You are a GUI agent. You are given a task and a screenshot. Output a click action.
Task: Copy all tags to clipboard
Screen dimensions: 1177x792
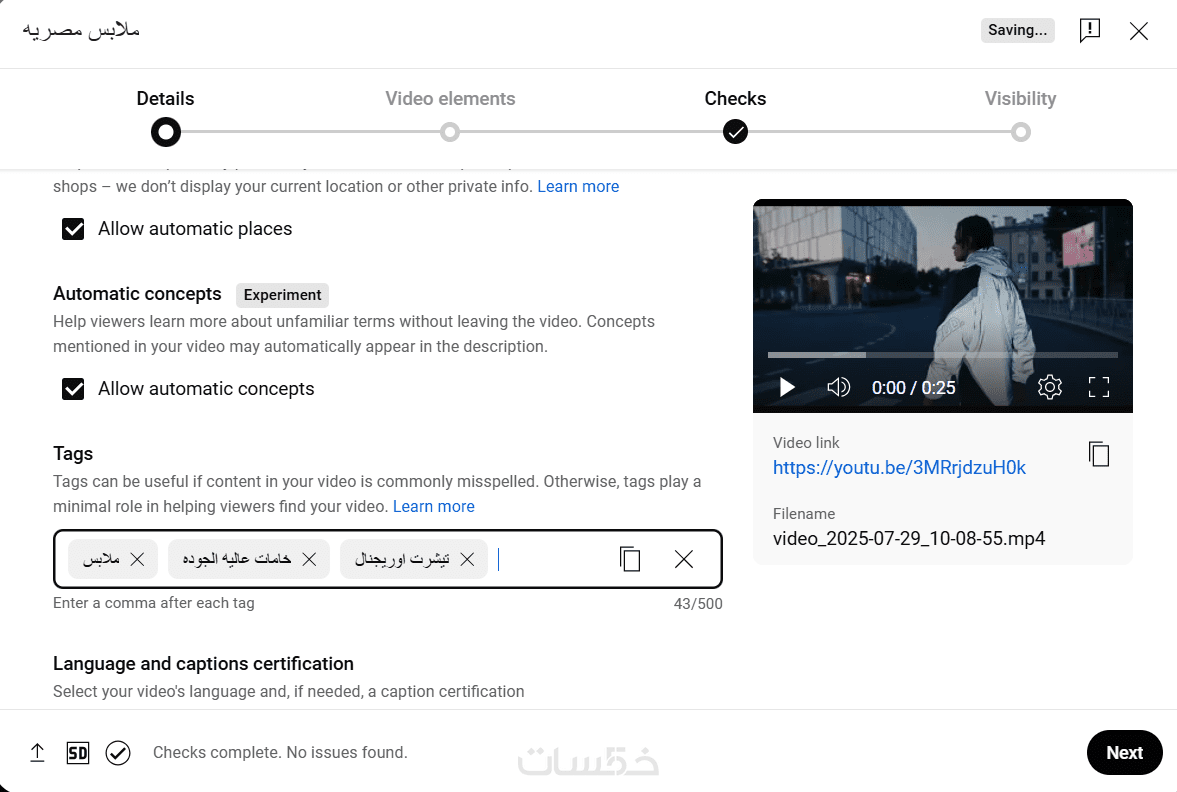(630, 559)
